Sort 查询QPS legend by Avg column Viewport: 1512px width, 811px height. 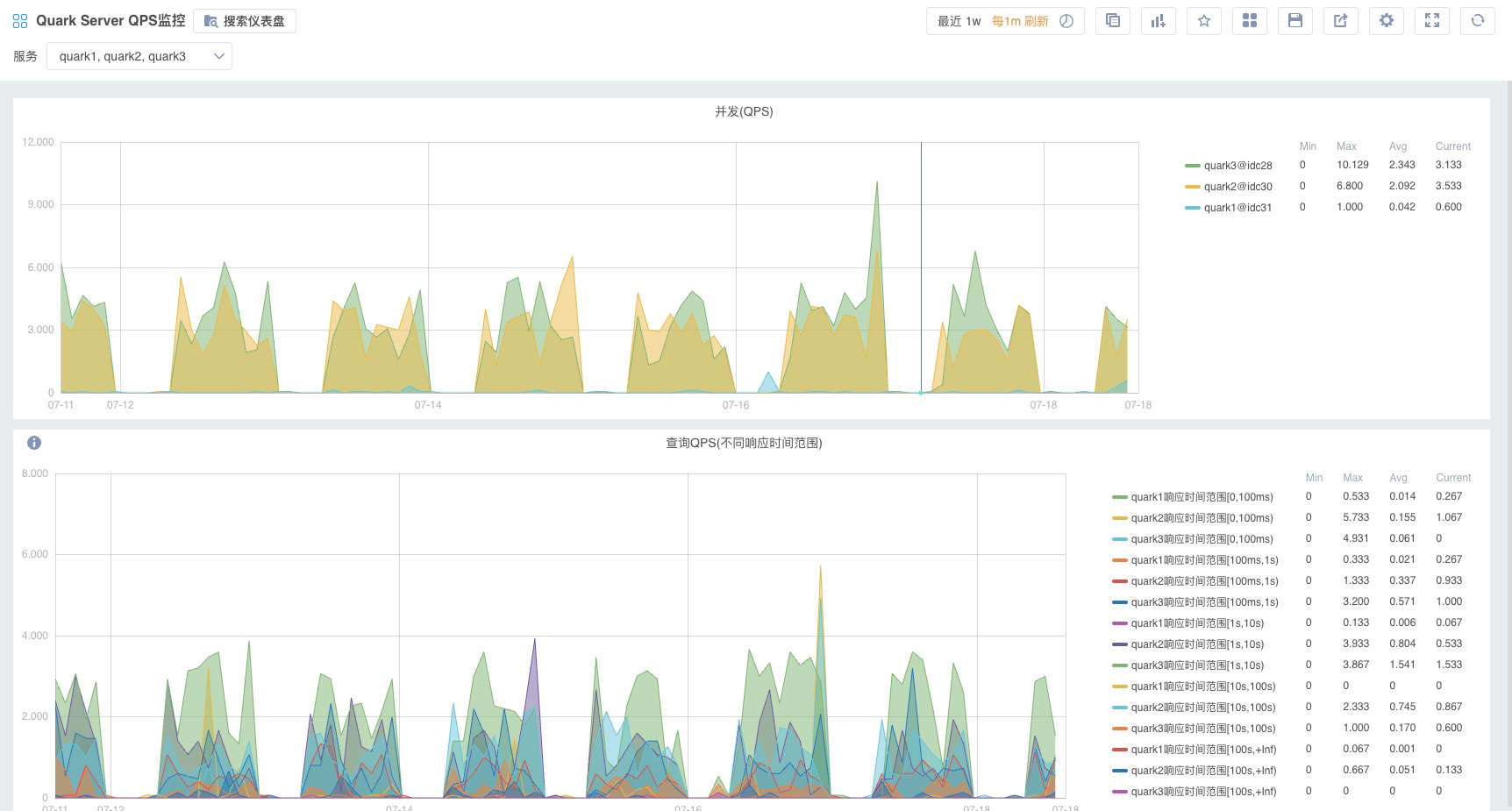tap(1398, 478)
